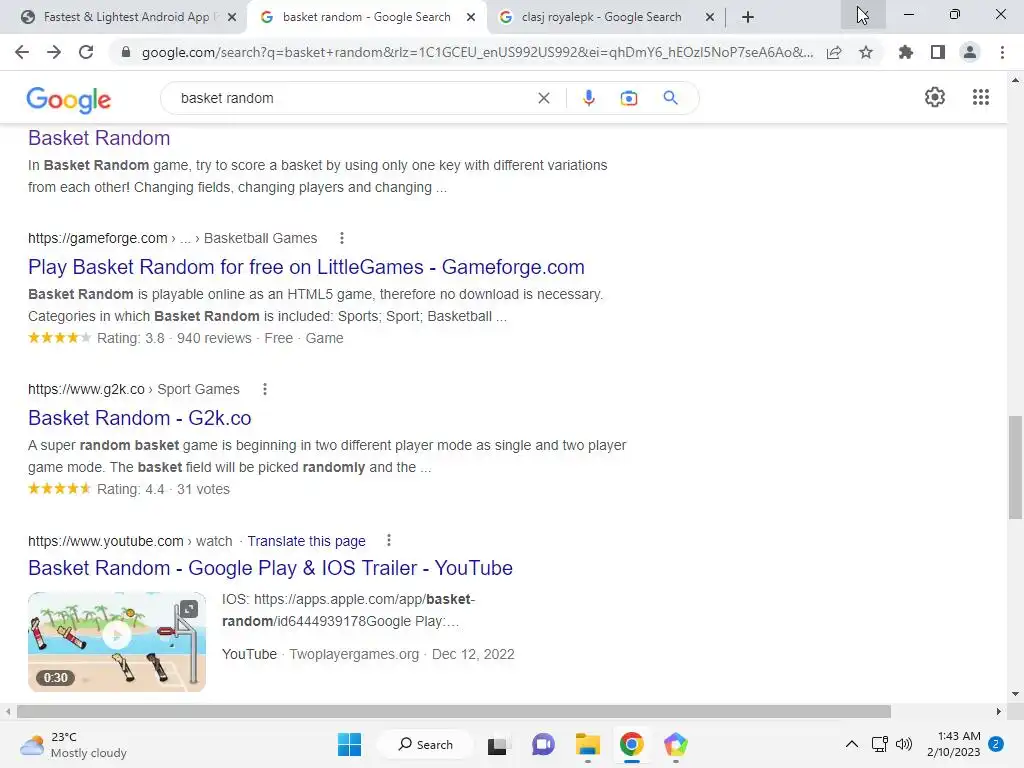Open the Basket Random top result link

99,138
